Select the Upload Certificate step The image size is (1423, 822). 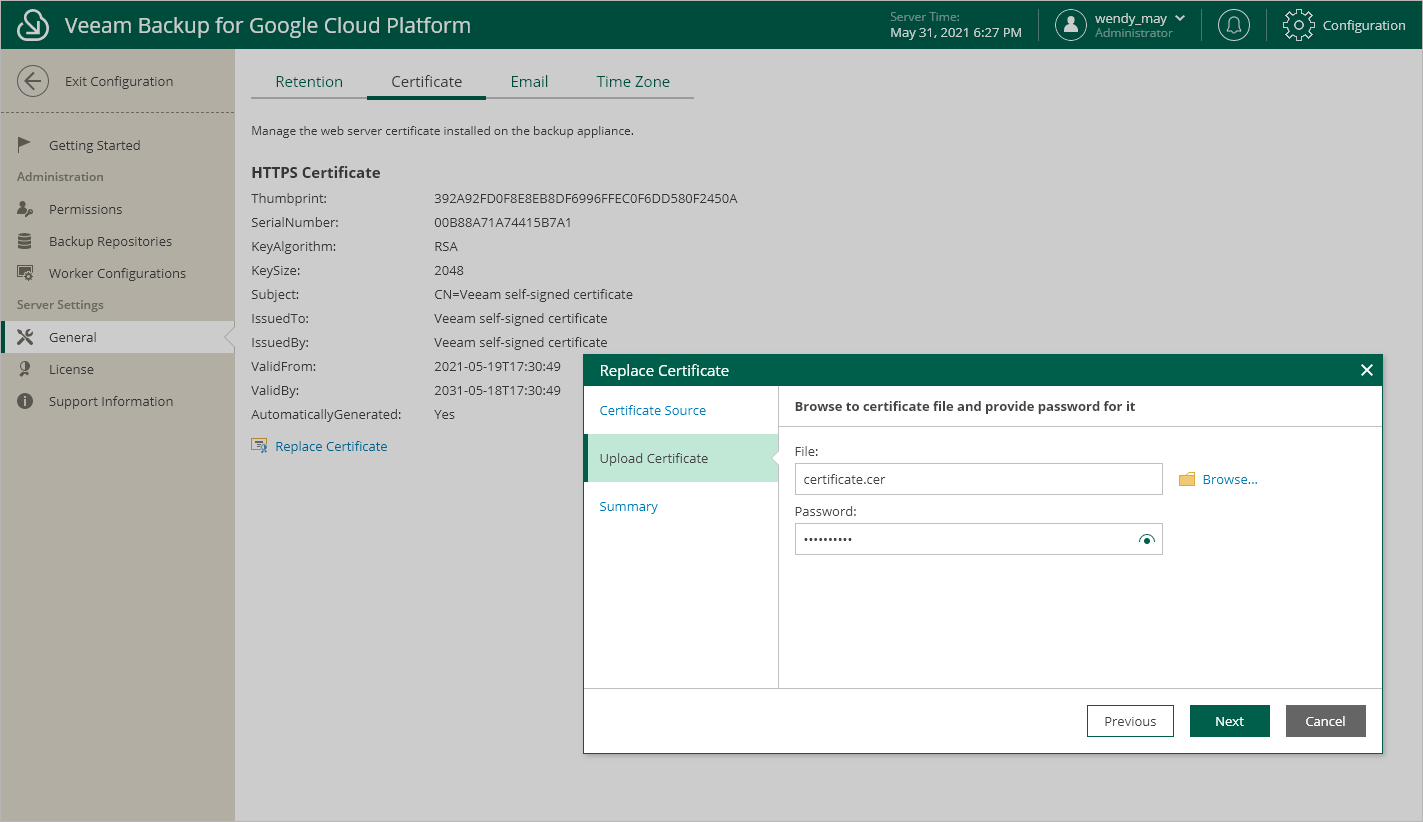point(681,458)
